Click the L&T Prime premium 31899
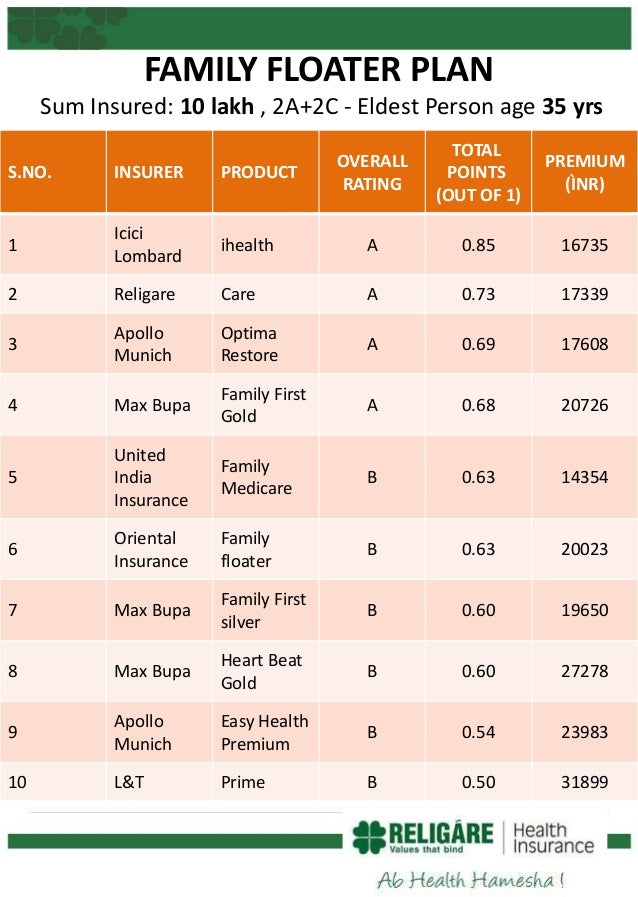The width and height of the screenshot is (638, 897). point(584,782)
